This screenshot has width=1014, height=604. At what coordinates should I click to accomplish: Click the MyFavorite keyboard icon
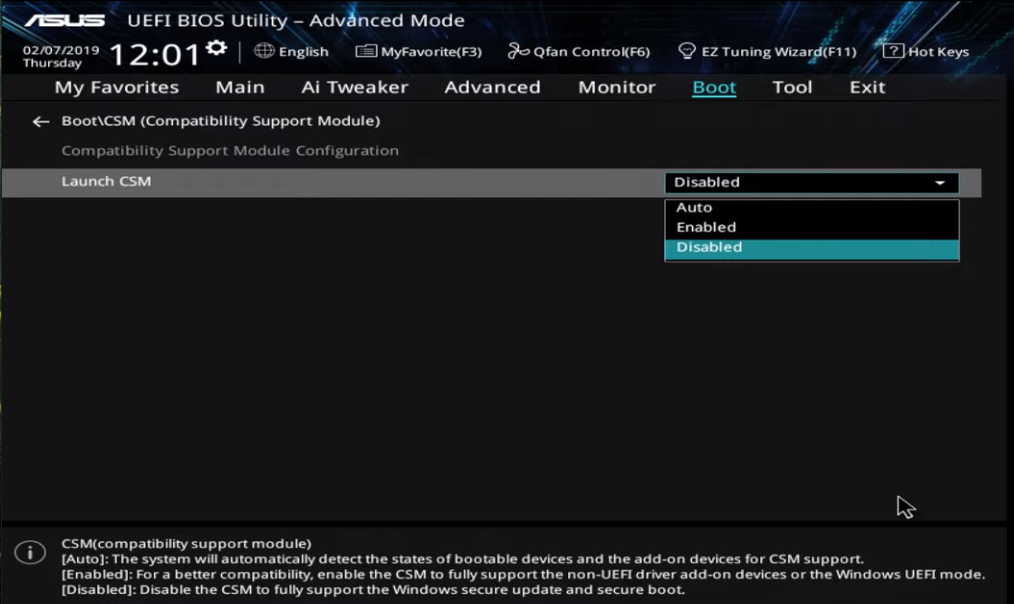coord(366,50)
